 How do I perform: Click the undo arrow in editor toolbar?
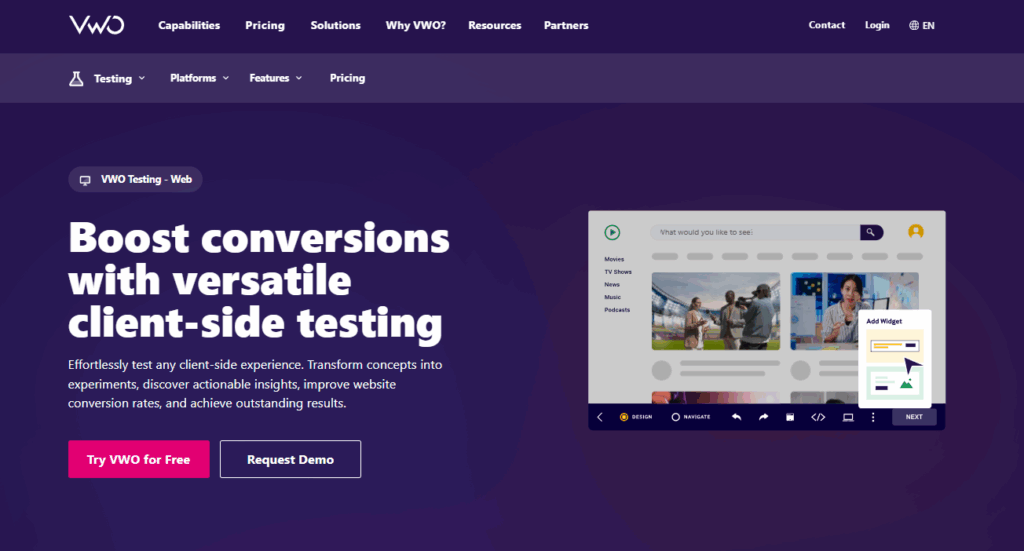[x=737, y=417]
